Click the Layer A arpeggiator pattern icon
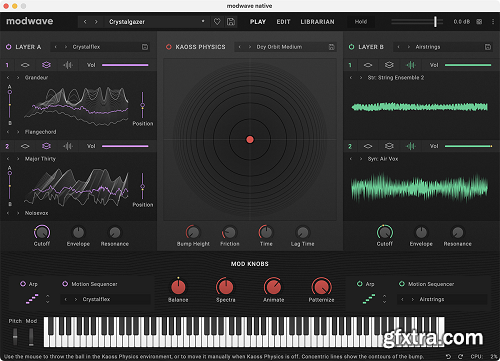This screenshot has height=361, width=500. click(x=32, y=299)
